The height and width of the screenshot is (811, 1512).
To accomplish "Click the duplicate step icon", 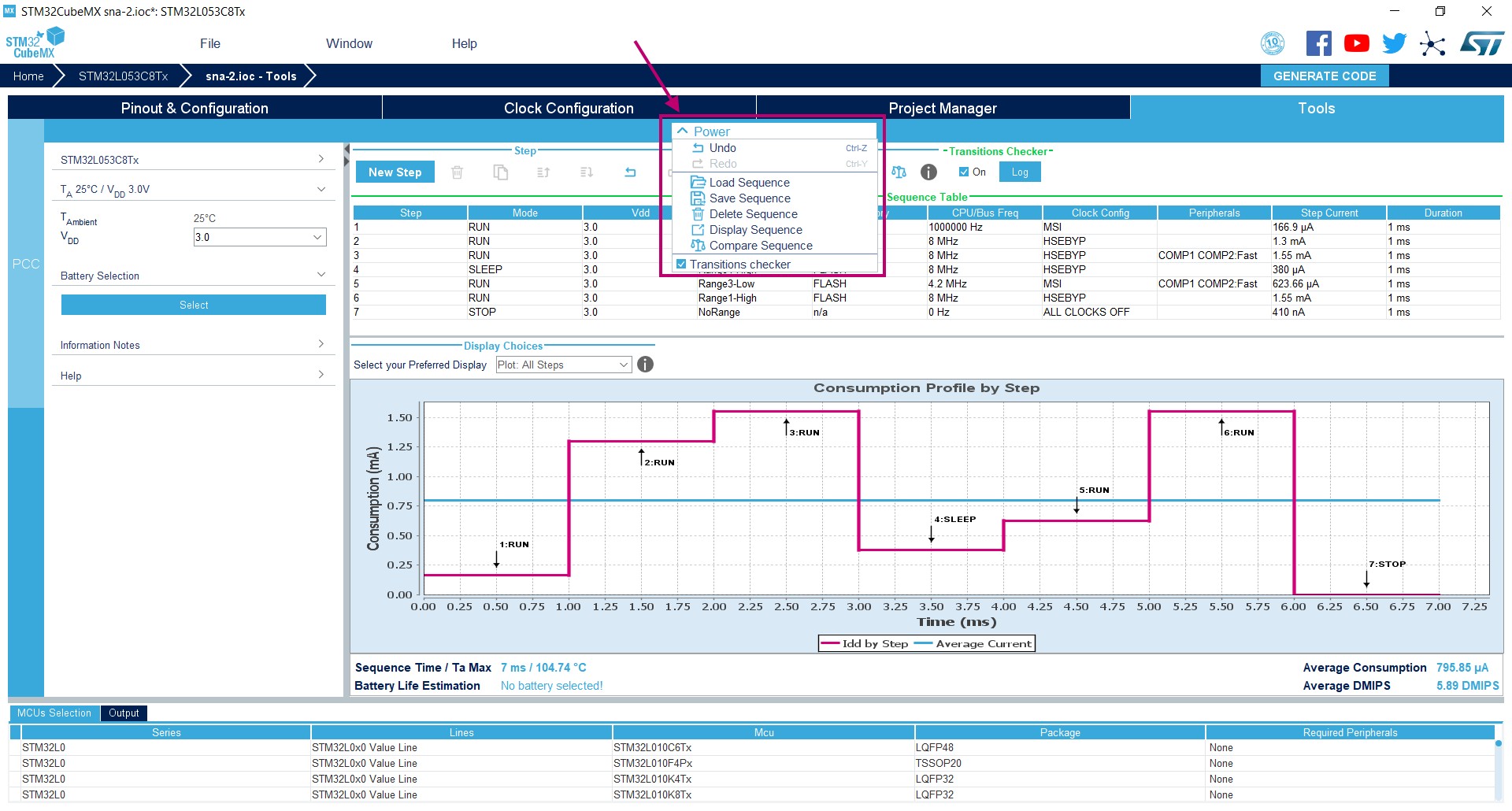I will 500,172.
